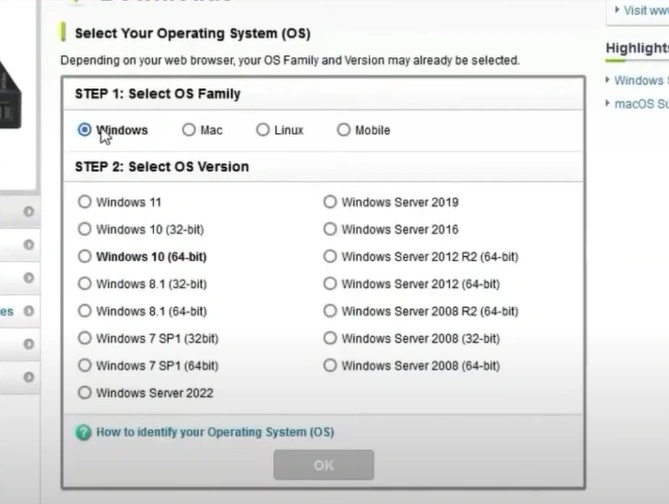The image size is (669, 504).
Task: Choose the Mac OS family option
Action: pos(189,130)
